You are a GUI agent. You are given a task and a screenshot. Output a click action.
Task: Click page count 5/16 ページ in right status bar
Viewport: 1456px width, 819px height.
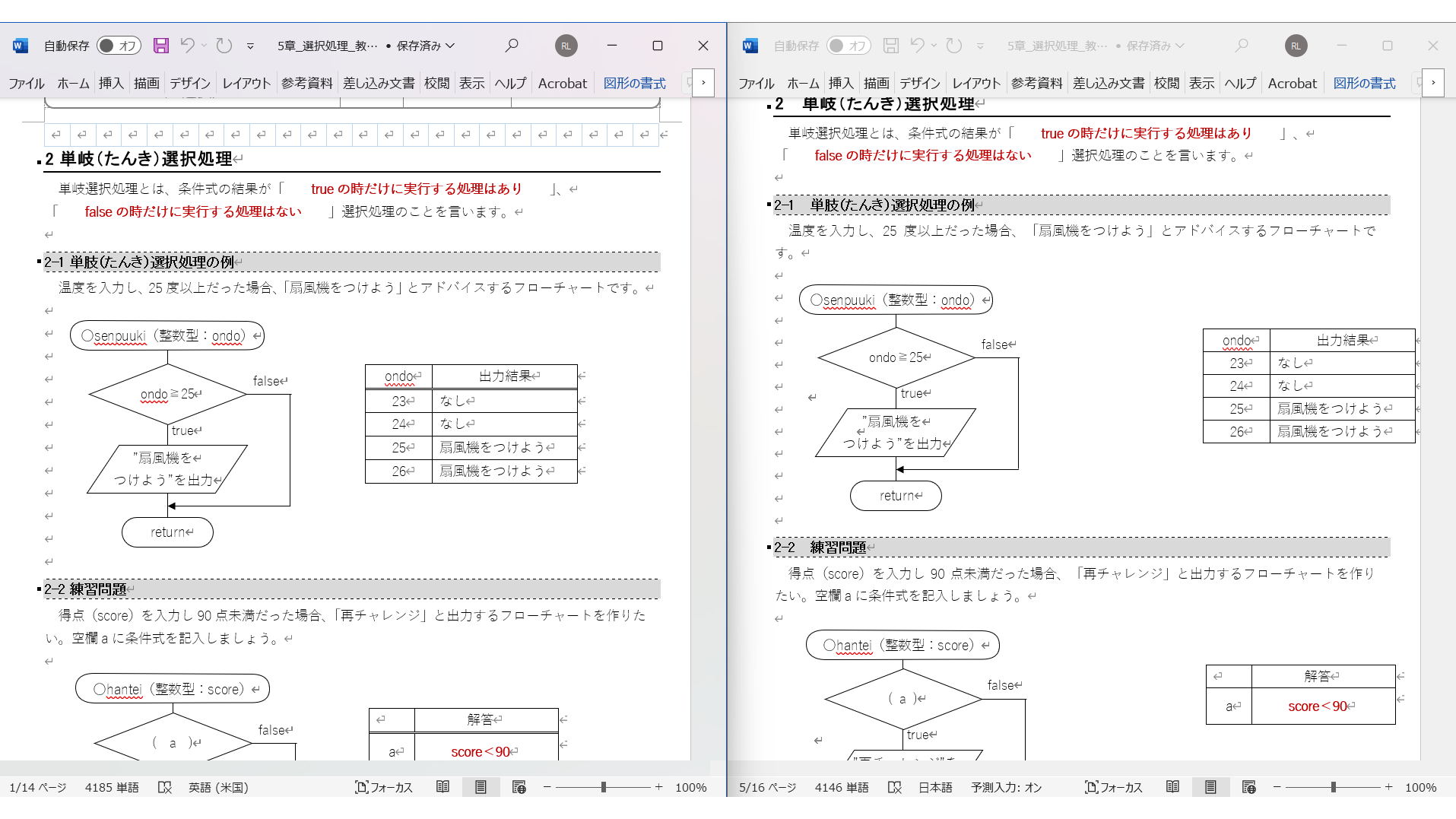[x=768, y=787]
